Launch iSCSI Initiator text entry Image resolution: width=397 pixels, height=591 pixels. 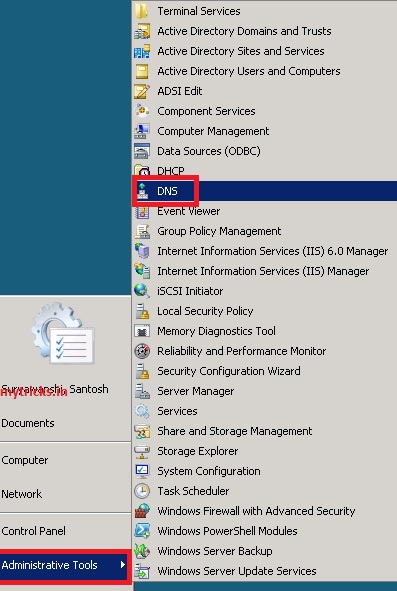(x=190, y=291)
